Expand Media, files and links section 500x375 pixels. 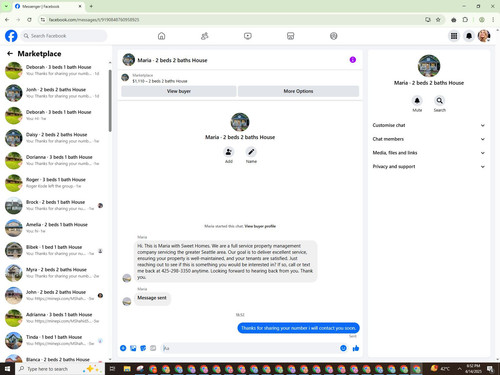tap(429, 153)
